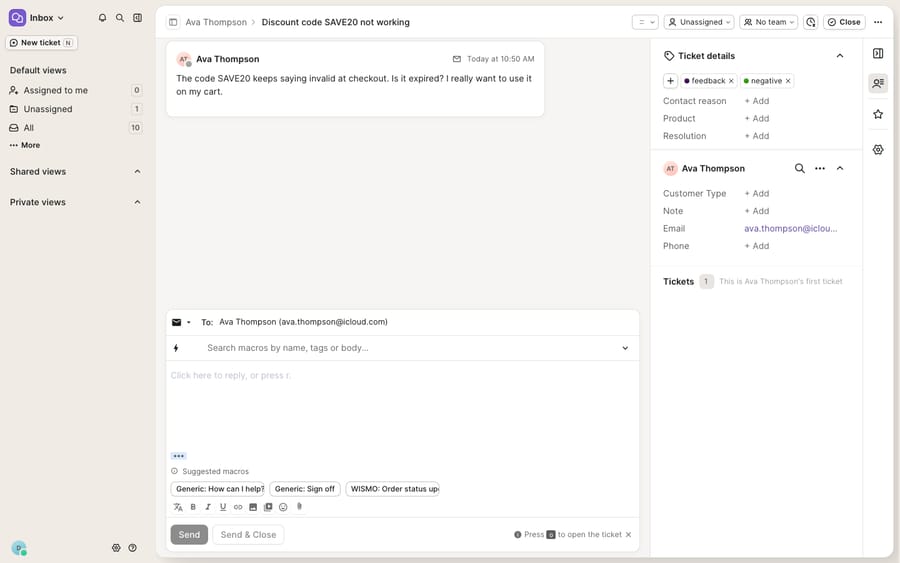Toggle bold formatting
This screenshot has height=563, width=900.
(x=193, y=507)
